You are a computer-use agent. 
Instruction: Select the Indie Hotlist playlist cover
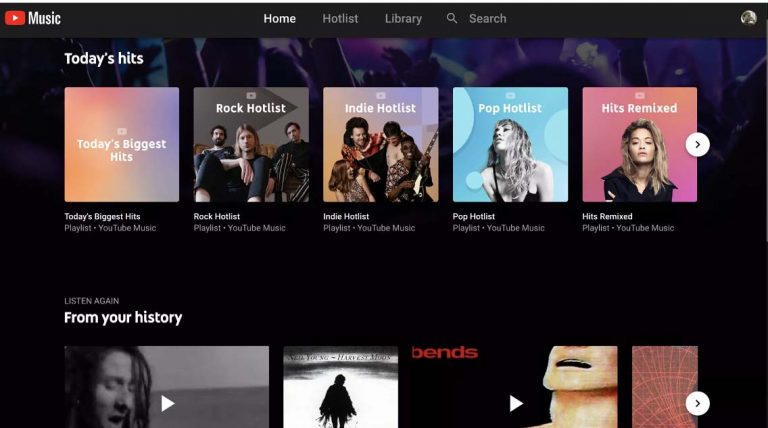click(x=381, y=144)
